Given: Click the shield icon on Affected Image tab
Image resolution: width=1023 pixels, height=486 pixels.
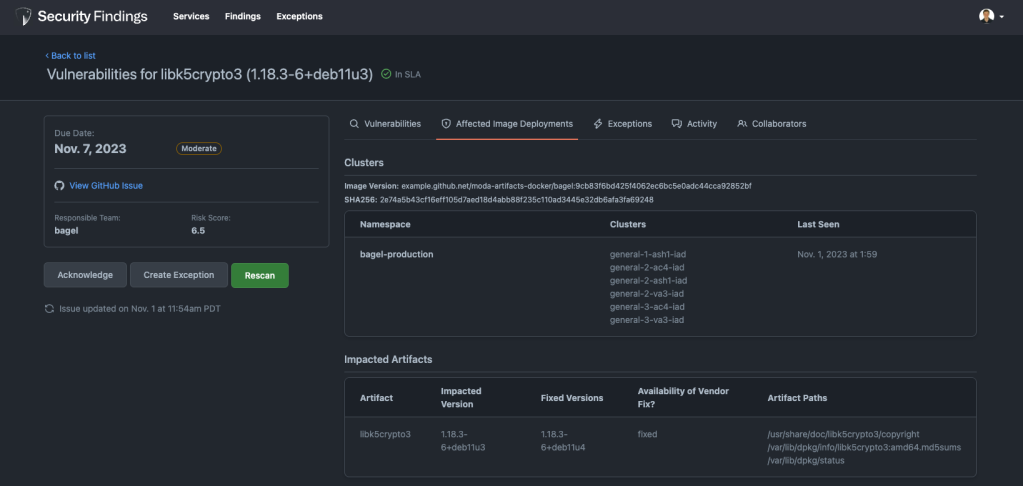Looking at the screenshot, I should (446, 123).
